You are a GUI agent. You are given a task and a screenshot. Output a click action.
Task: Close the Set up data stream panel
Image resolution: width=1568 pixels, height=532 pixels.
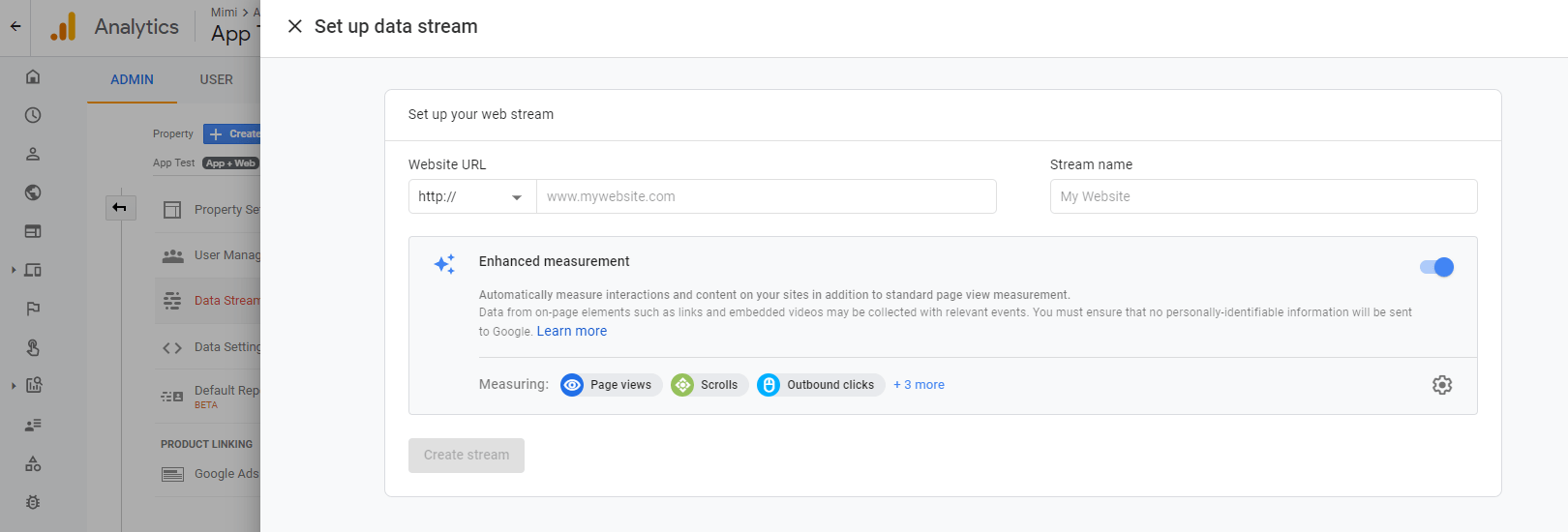[295, 26]
